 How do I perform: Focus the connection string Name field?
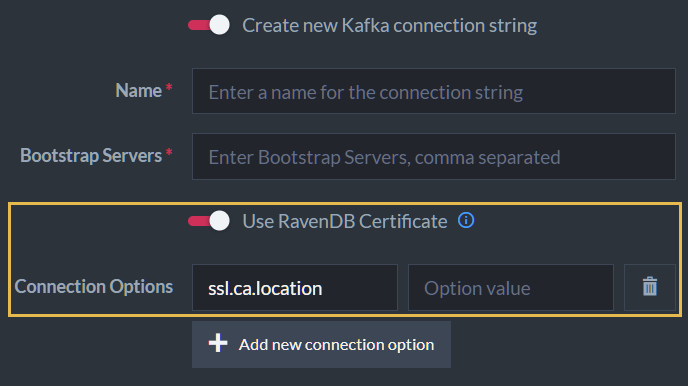pyautogui.click(x=434, y=91)
